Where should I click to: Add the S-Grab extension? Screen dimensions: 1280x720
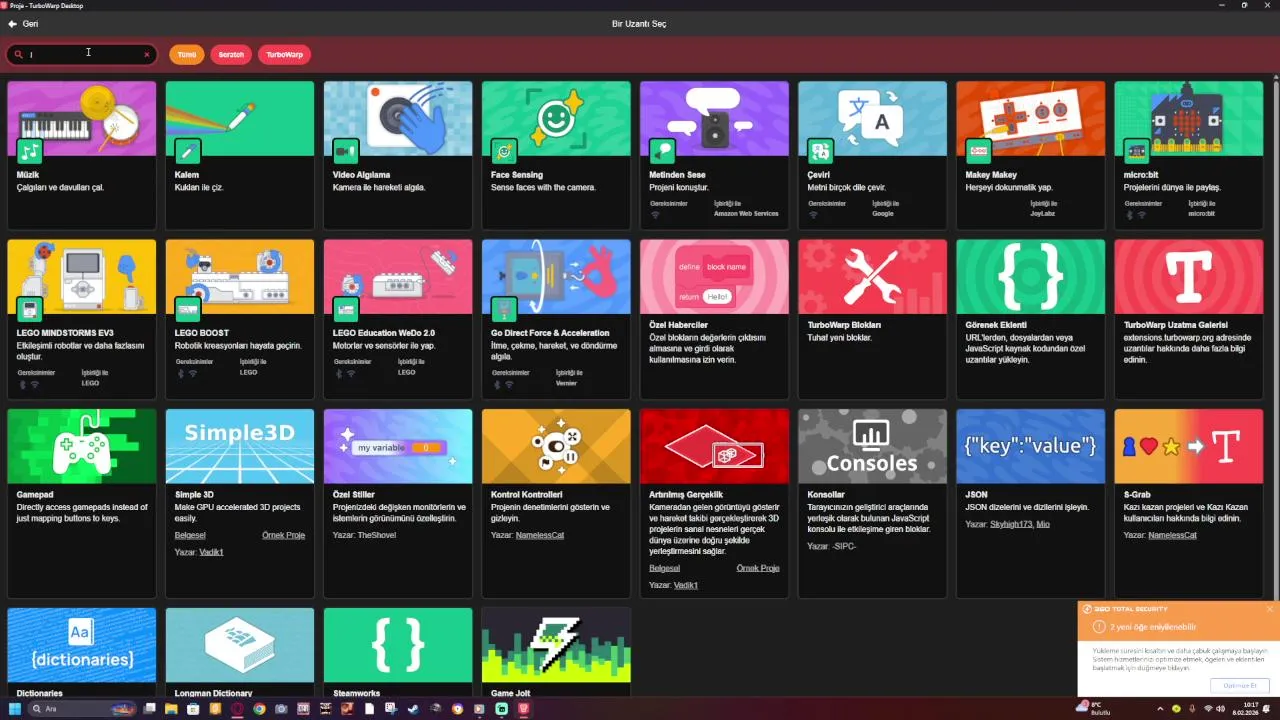[x=1188, y=503]
